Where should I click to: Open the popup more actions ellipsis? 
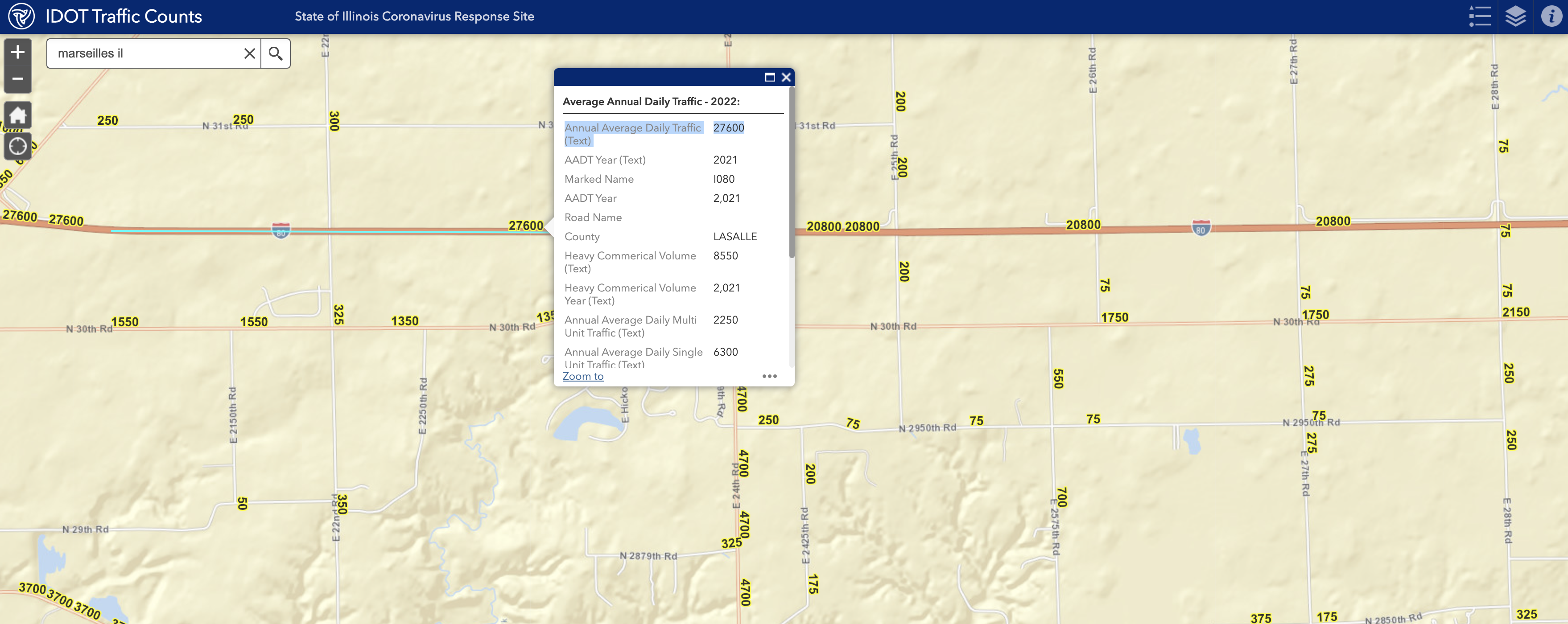click(769, 377)
